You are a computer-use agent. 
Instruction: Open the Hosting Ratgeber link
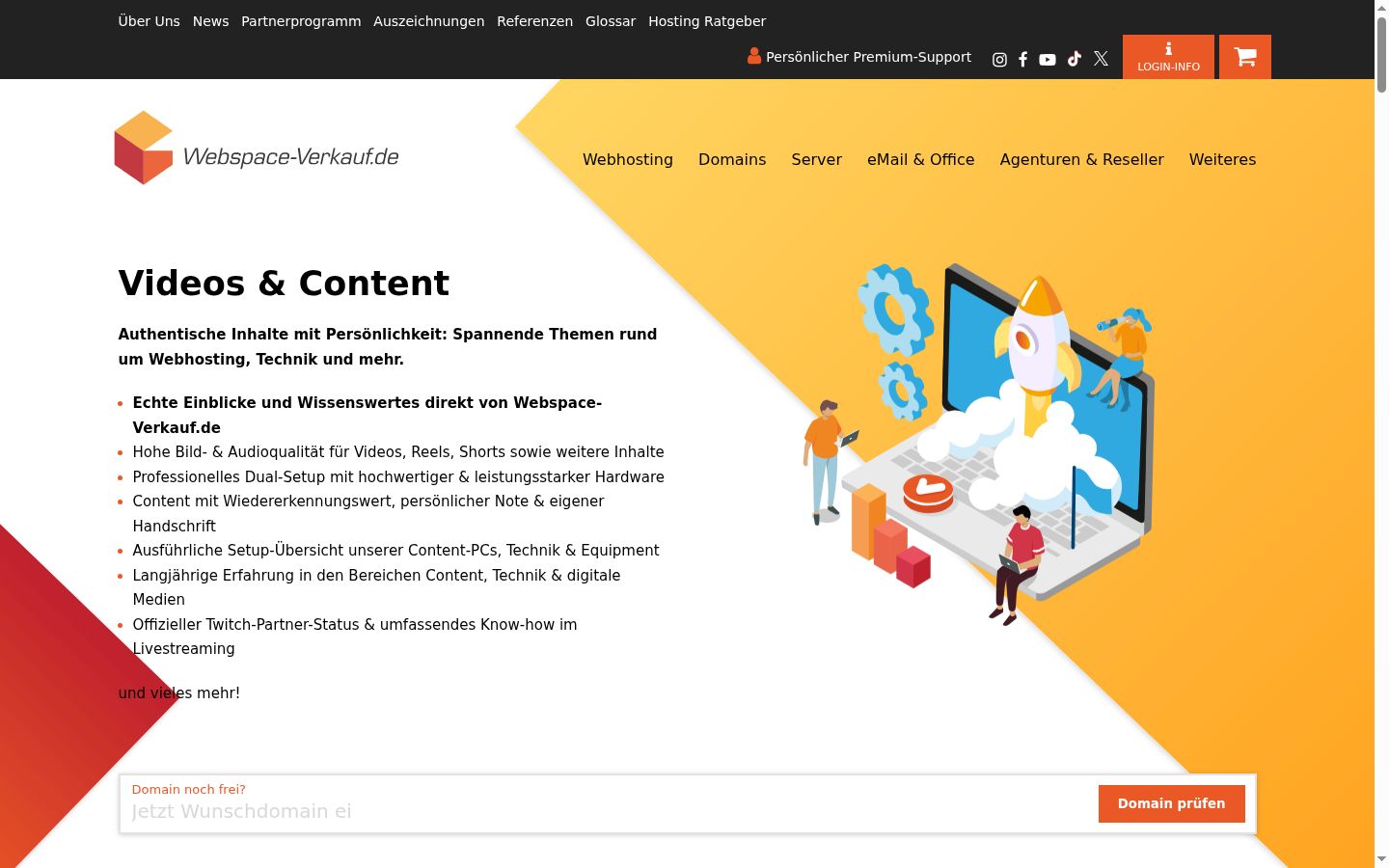[707, 21]
